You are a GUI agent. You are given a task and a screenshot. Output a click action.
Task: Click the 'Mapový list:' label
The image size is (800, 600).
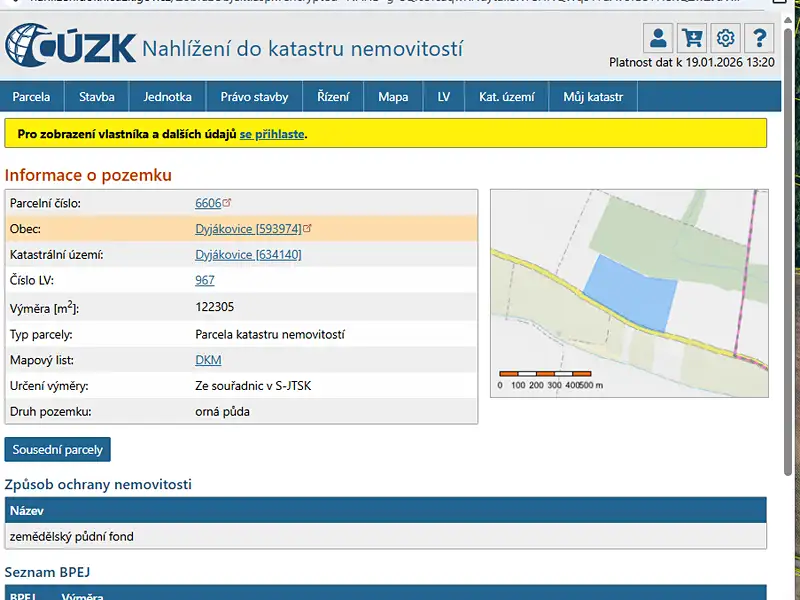point(42,360)
